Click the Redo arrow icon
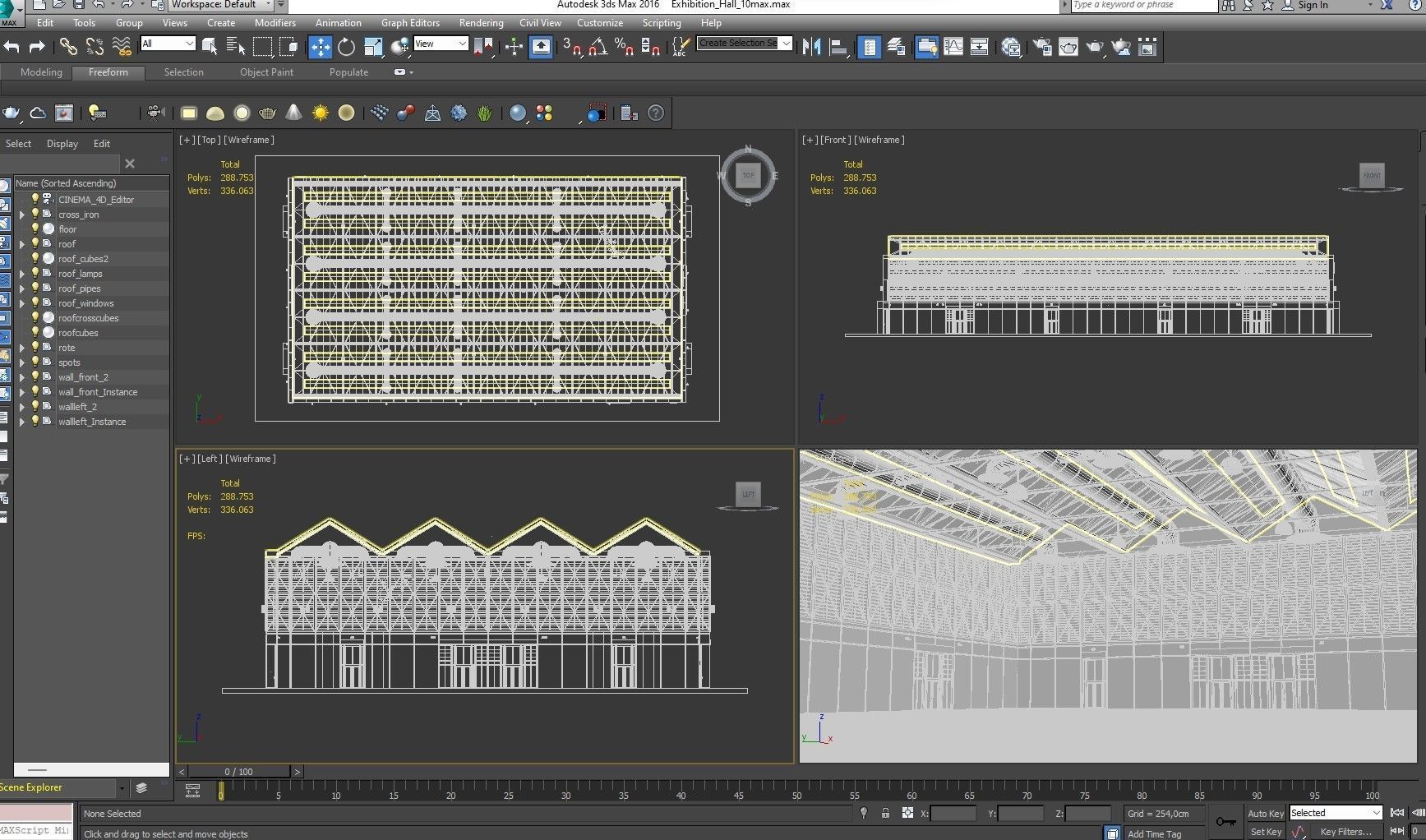 (37, 47)
